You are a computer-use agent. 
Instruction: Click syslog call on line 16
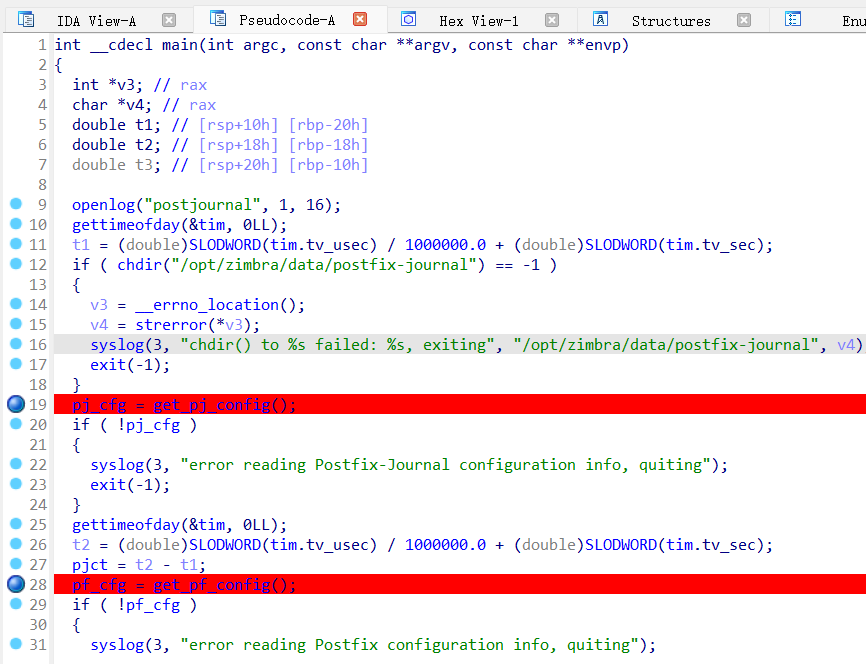117,345
